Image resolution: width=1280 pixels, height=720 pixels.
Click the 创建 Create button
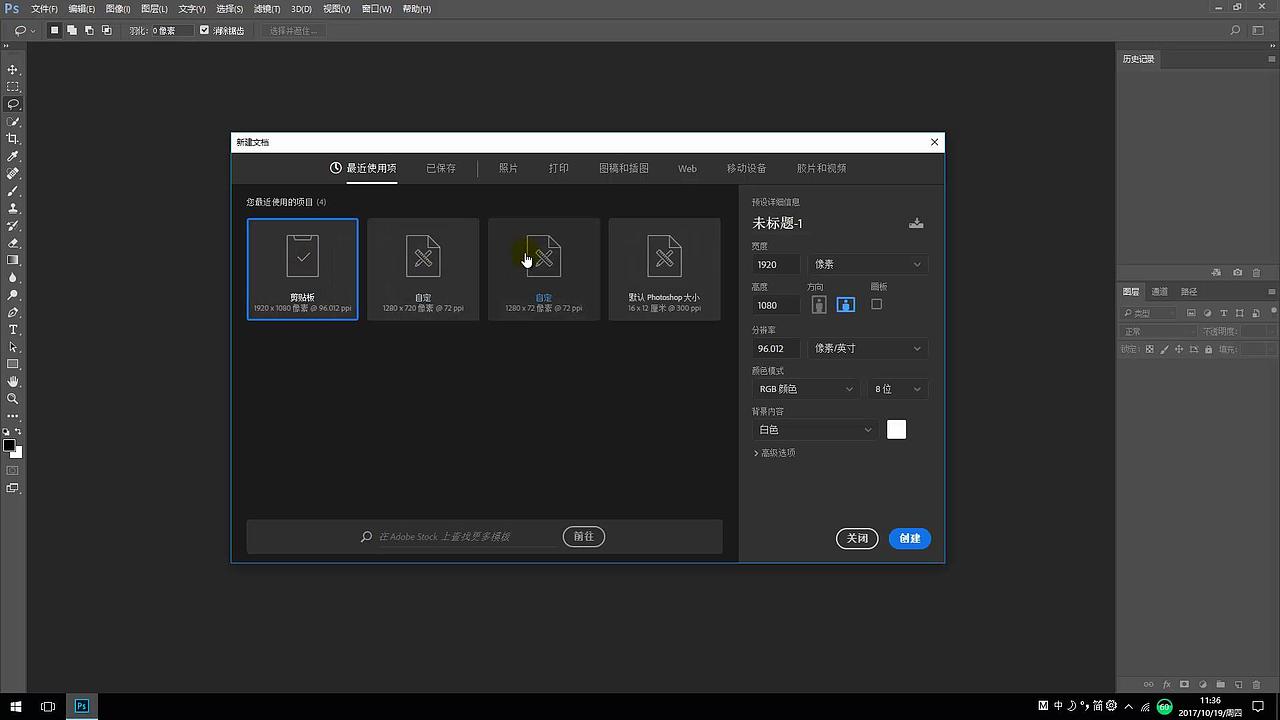coord(910,538)
